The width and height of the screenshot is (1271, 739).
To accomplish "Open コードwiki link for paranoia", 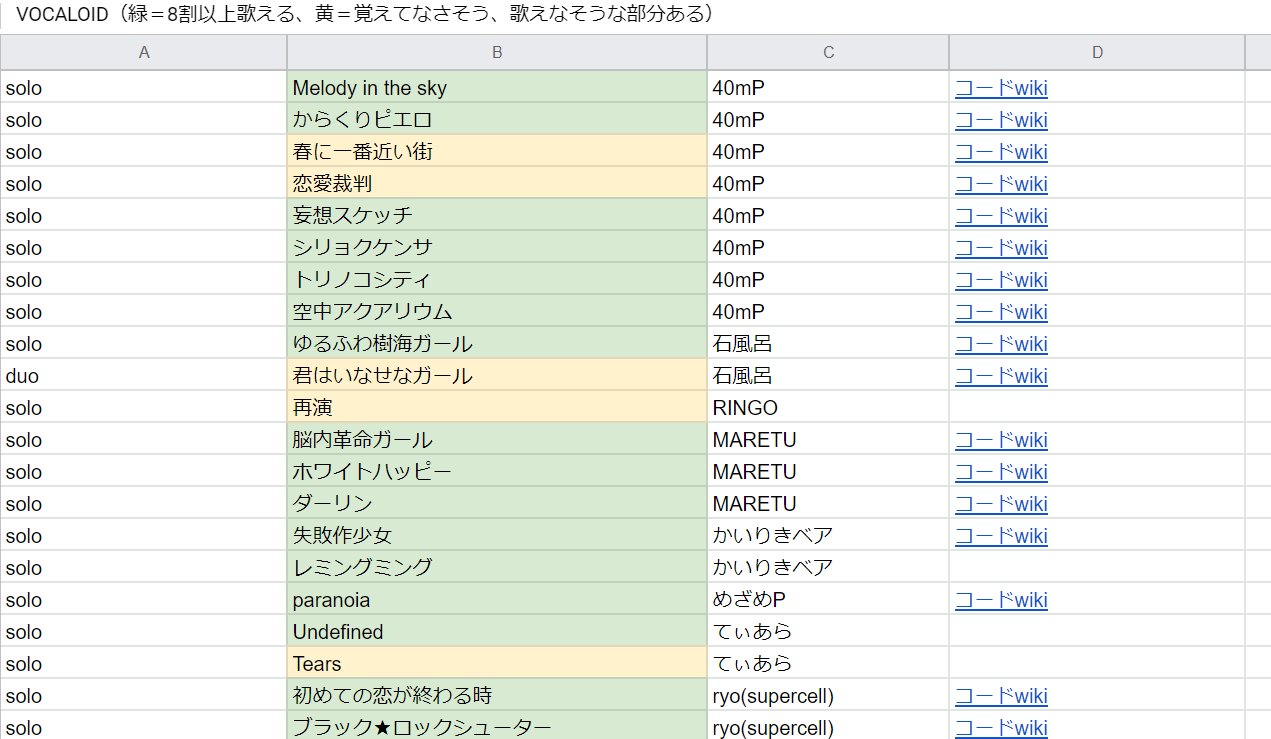I will pyautogui.click(x=1001, y=600).
